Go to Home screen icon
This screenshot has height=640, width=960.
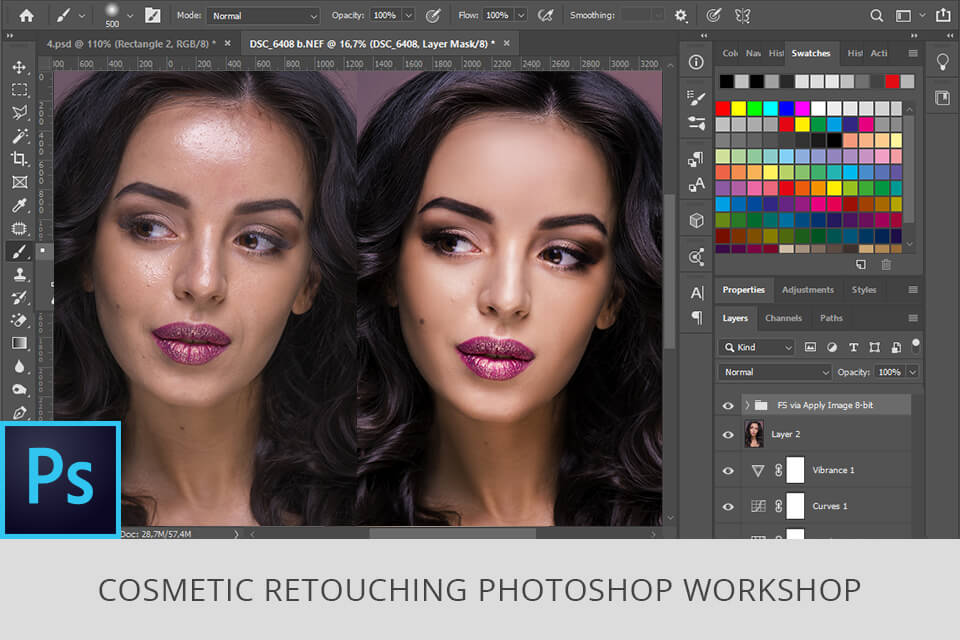(x=26, y=15)
